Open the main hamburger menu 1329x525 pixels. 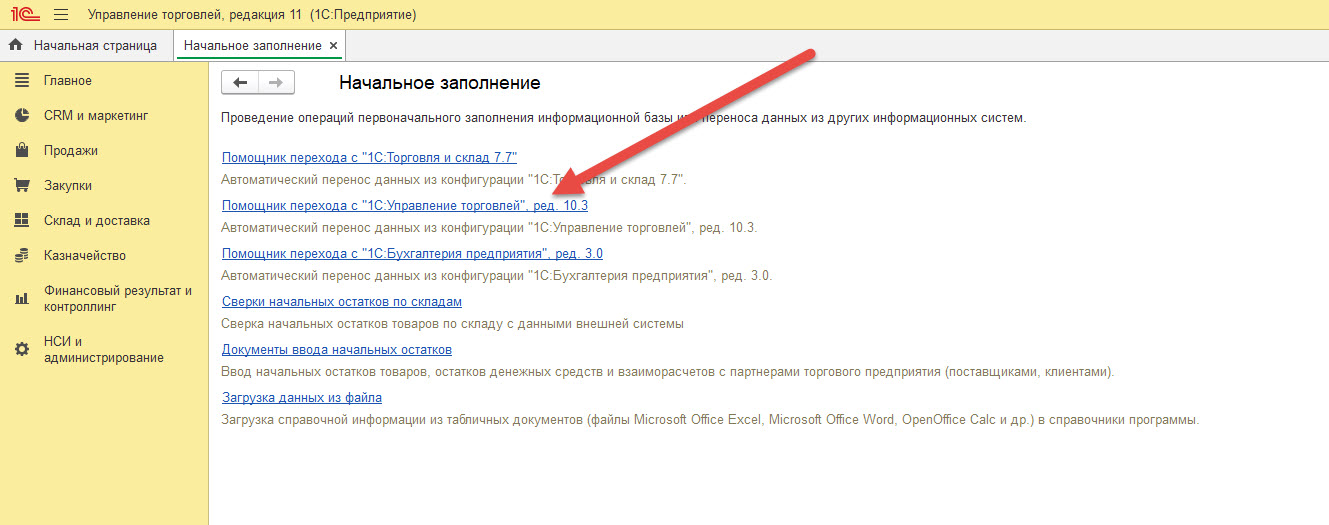coord(61,15)
